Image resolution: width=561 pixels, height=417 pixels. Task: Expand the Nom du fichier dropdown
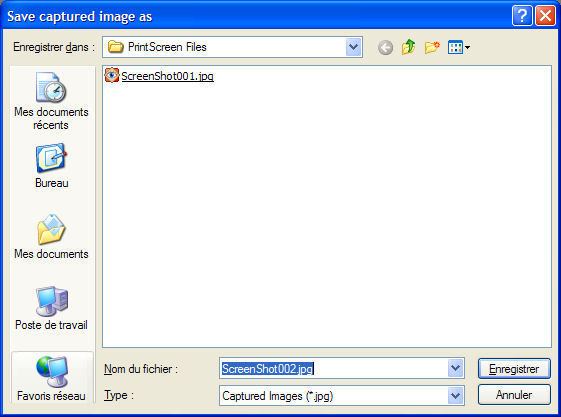pos(455,368)
